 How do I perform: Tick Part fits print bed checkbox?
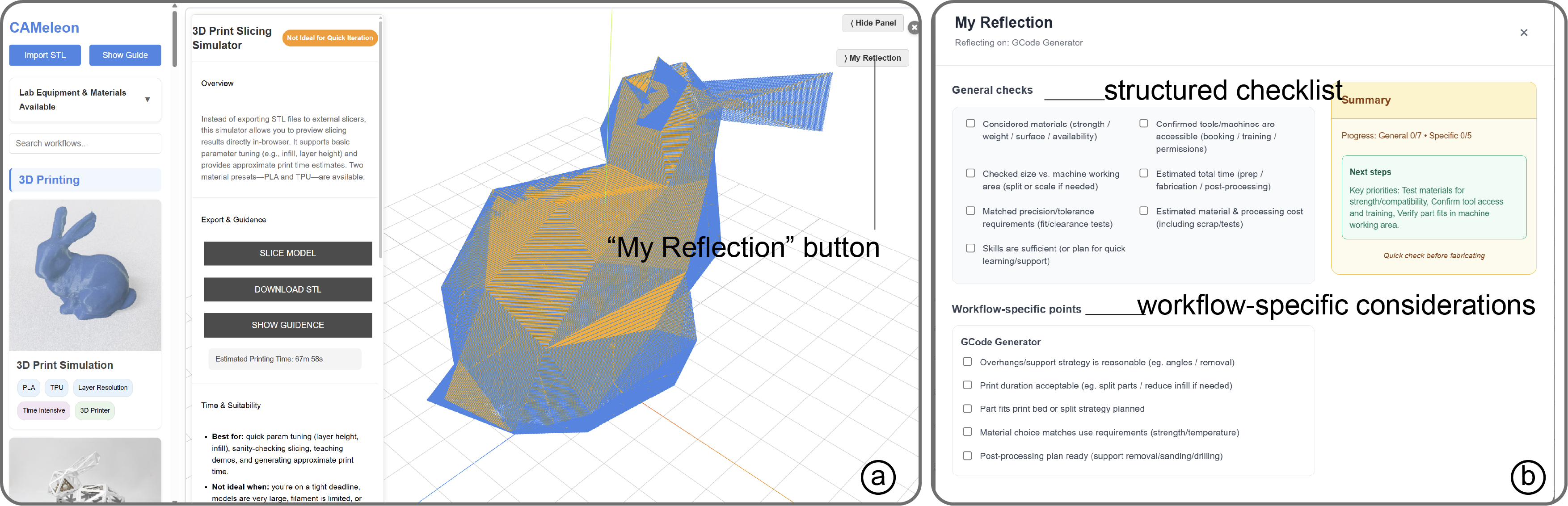click(967, 409)
